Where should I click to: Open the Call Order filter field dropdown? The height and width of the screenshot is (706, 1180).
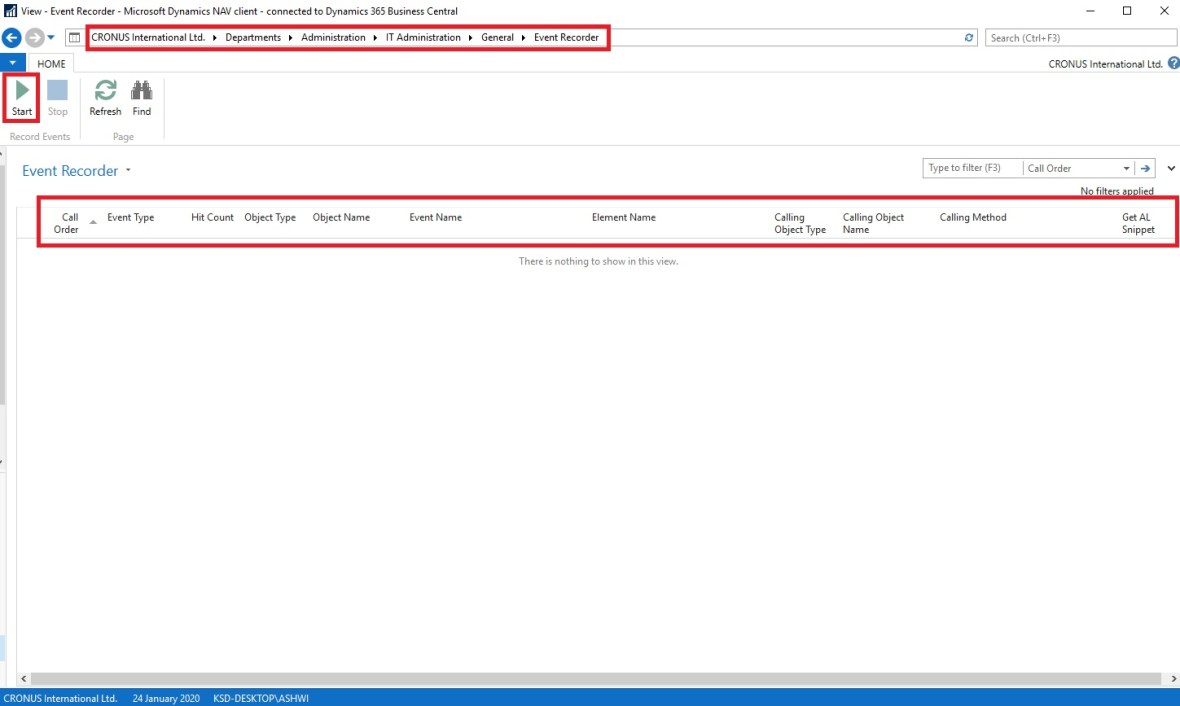tap(1126, 168)
